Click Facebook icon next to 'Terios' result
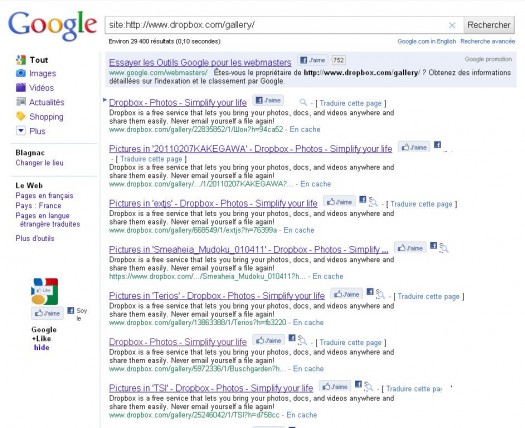This screenshot has height=428, width=525. tap(370, 292)
